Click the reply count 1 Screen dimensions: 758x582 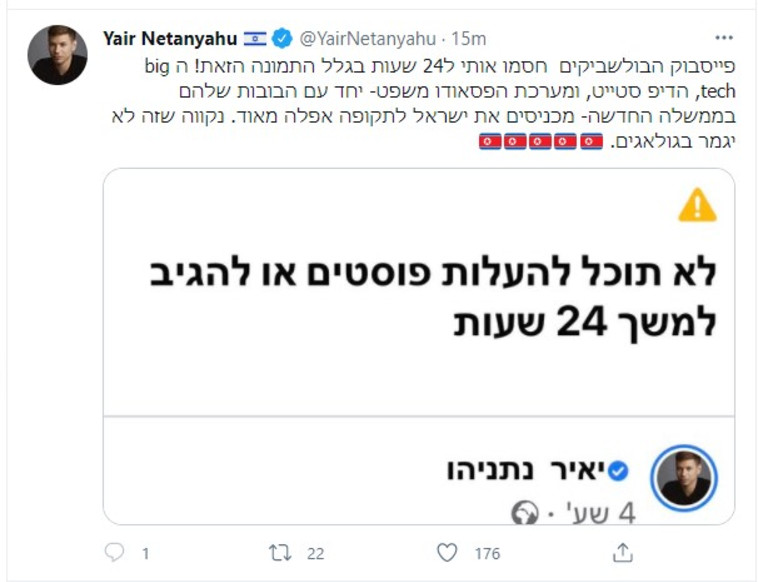(x=145, y=553)
